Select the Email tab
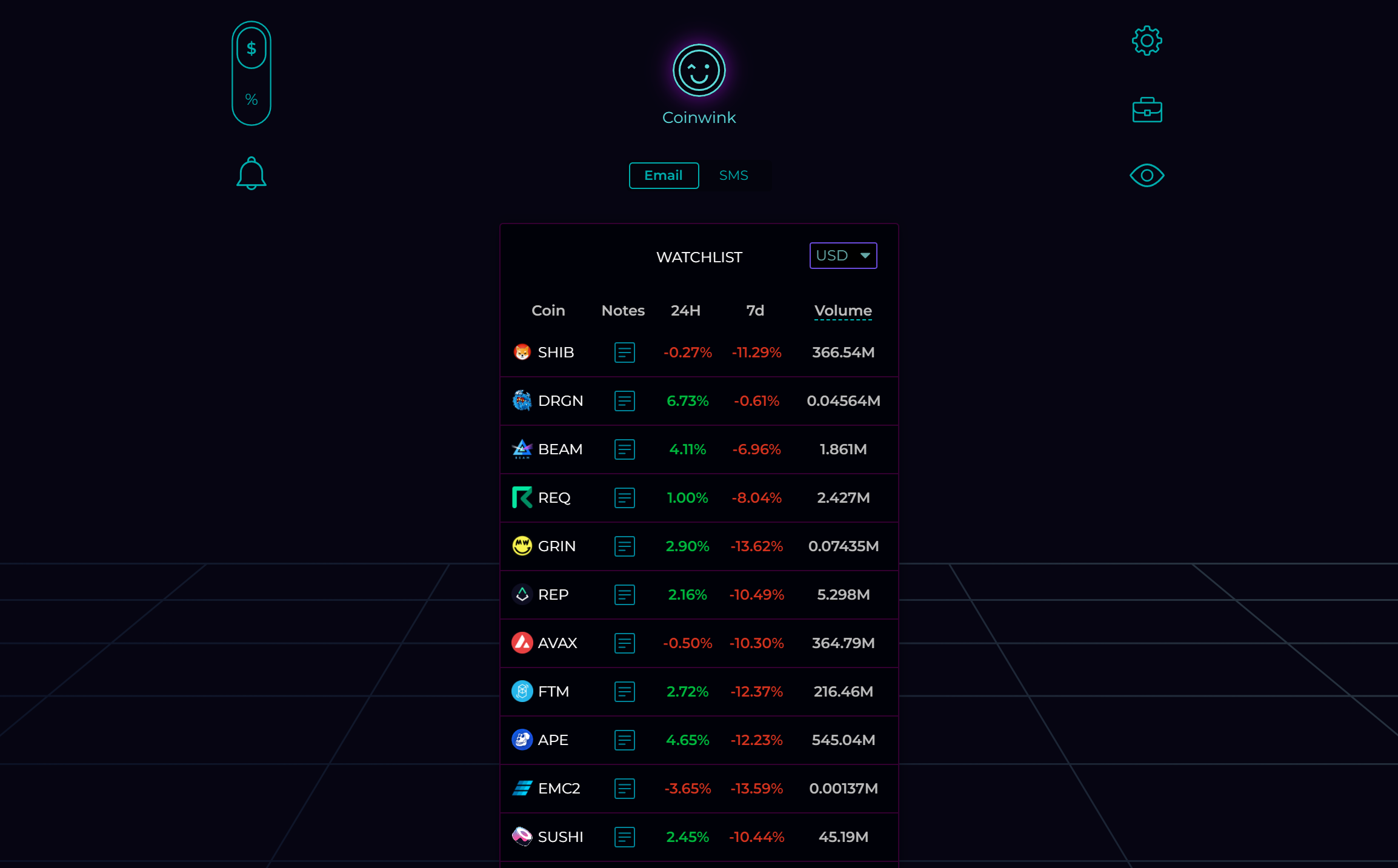The image size is (1398, 868). tap(664, 176)
